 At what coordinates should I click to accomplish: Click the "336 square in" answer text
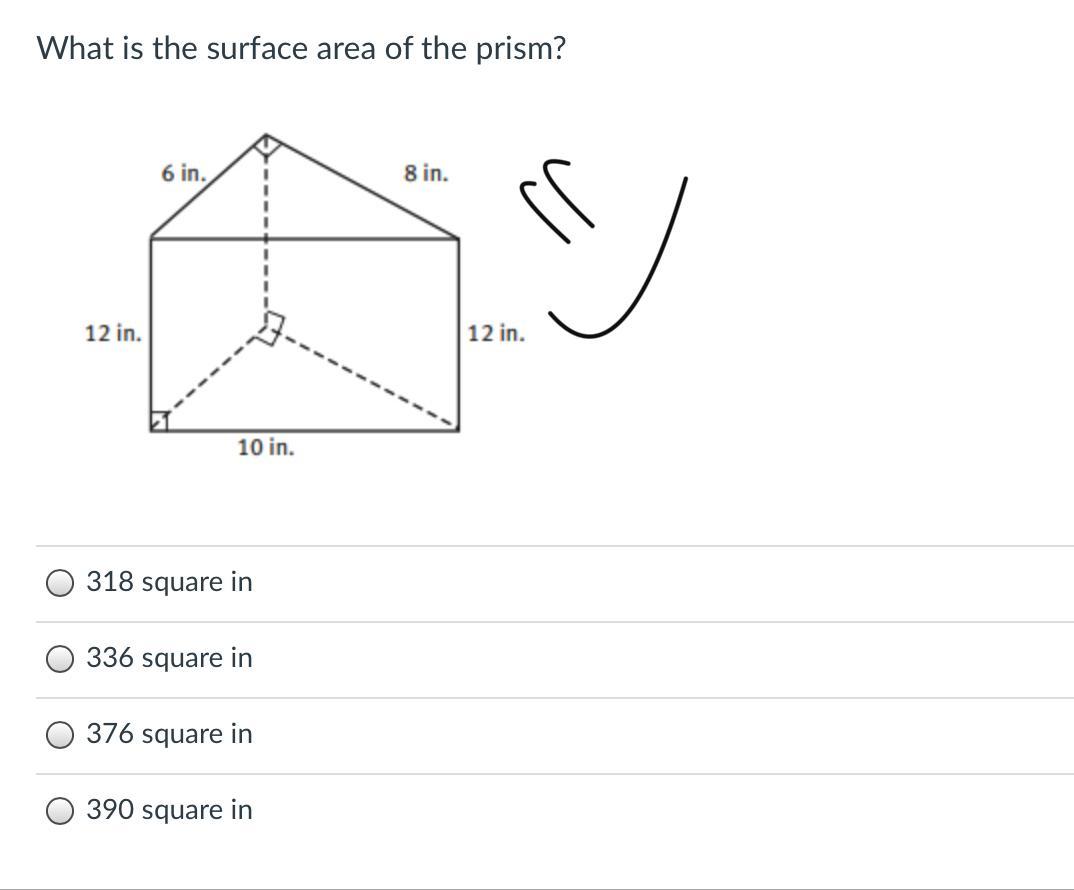[169, 658]
